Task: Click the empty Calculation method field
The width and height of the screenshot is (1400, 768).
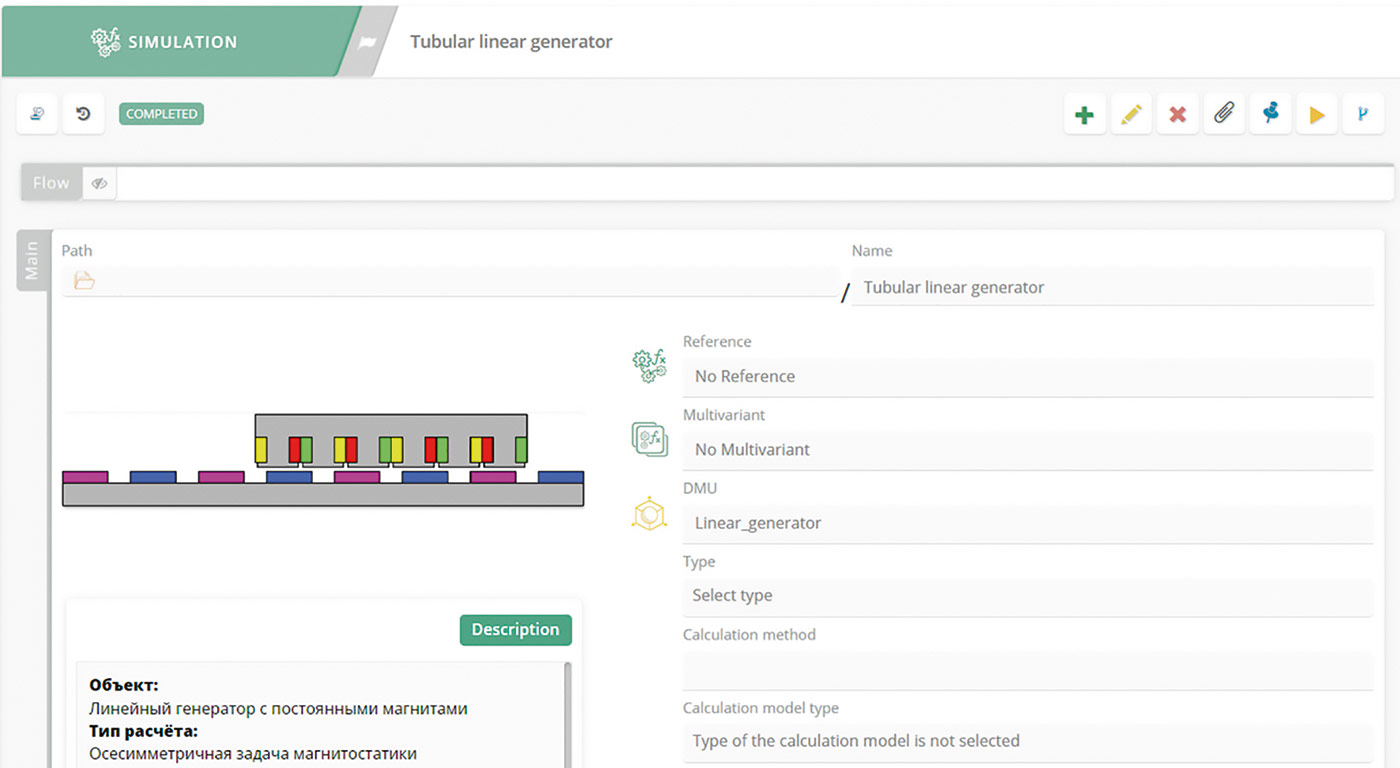Action: [x=1028, y=669]
